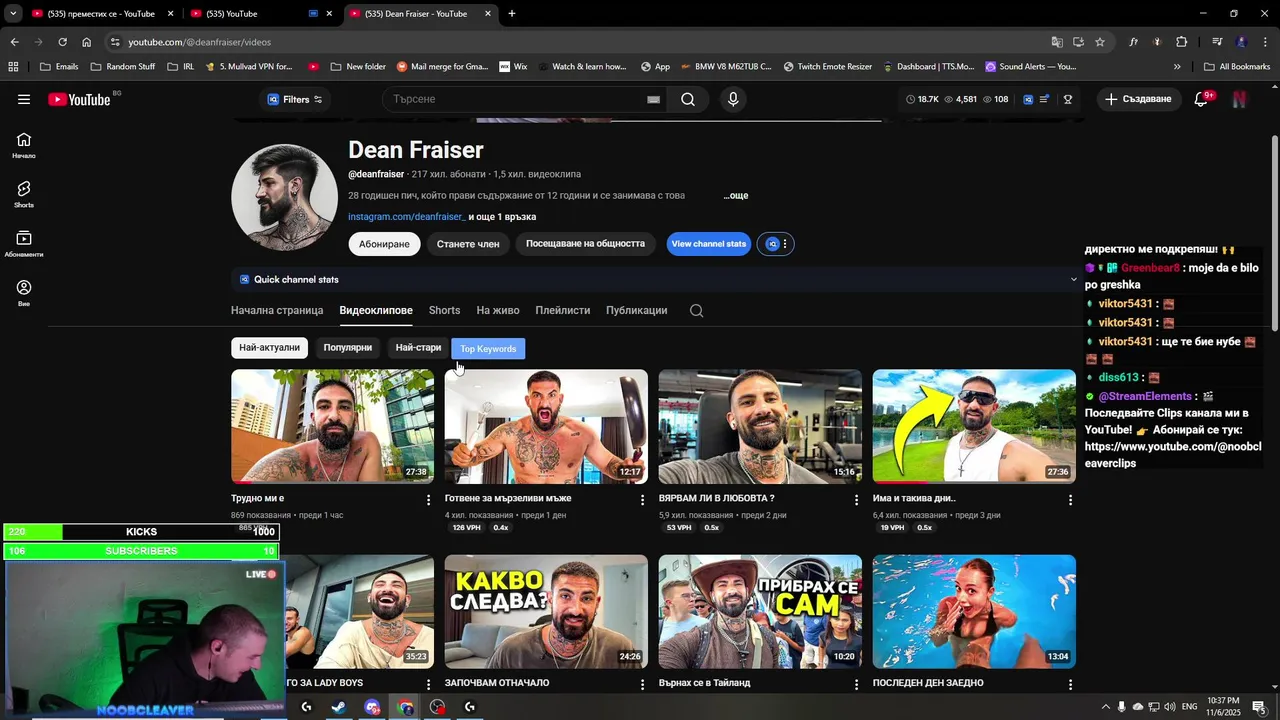Viewport: 1280px width, 720px height.
Task: Select the Плейлисти channel tab
Action: click(562, 310)
